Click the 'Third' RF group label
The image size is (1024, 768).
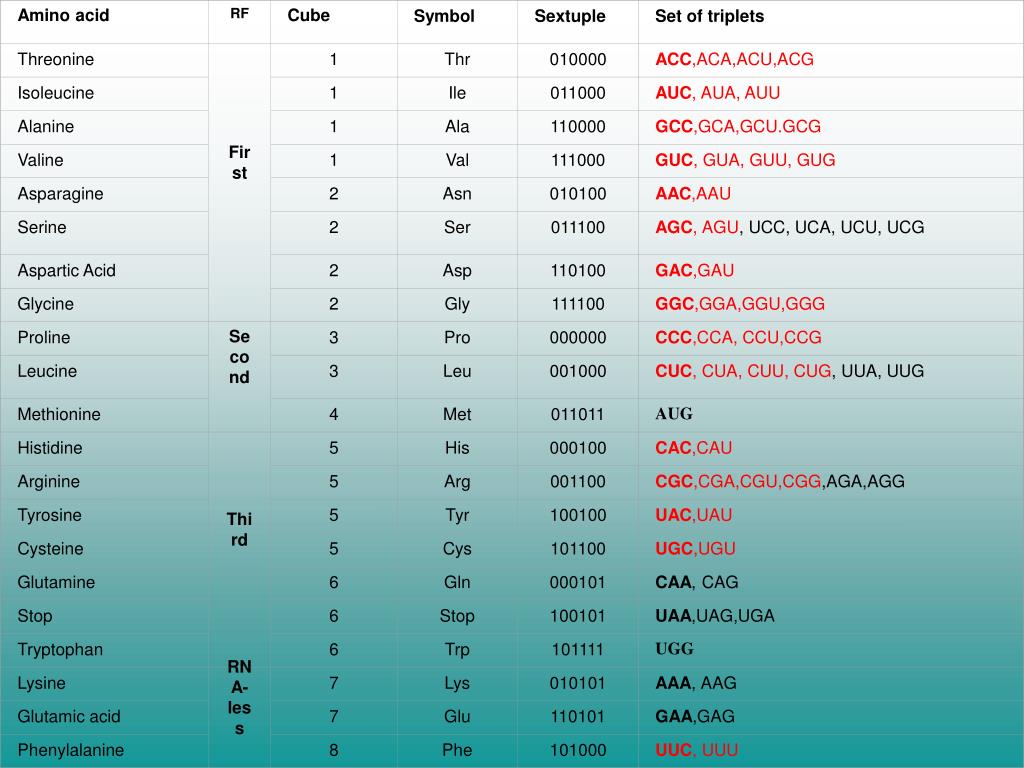(x=239, y=530)
